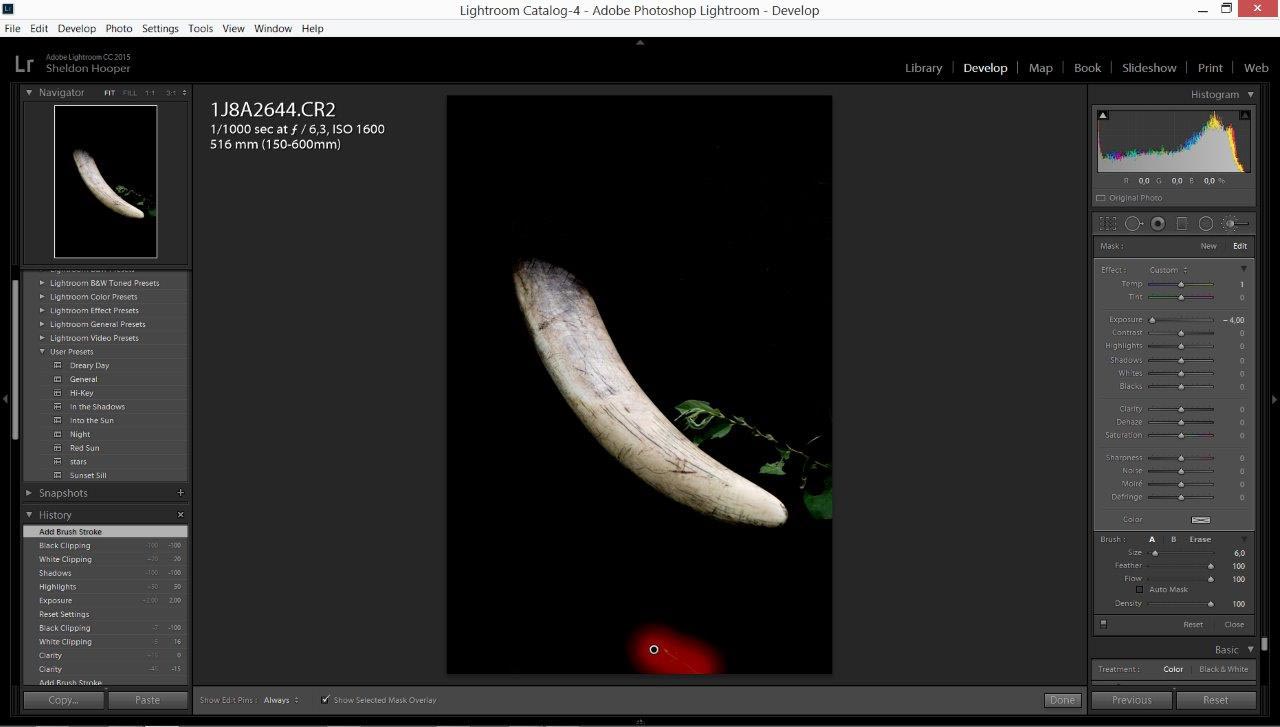Click right panel collapse arrow
1280x727 pixels.
1275,399
